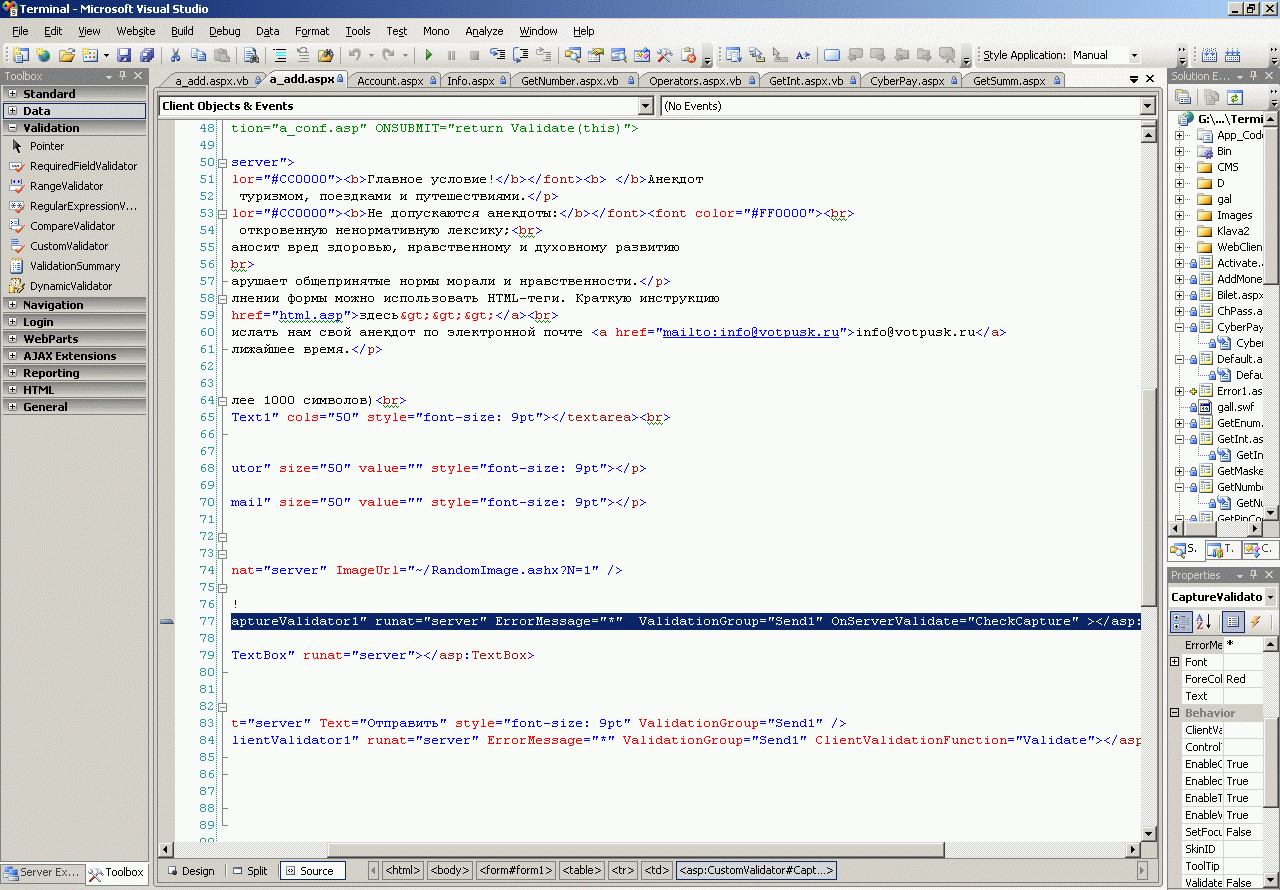Expand the HTML toolbox section
This screenshot has width=1280, height=890.
click(12, 390)
